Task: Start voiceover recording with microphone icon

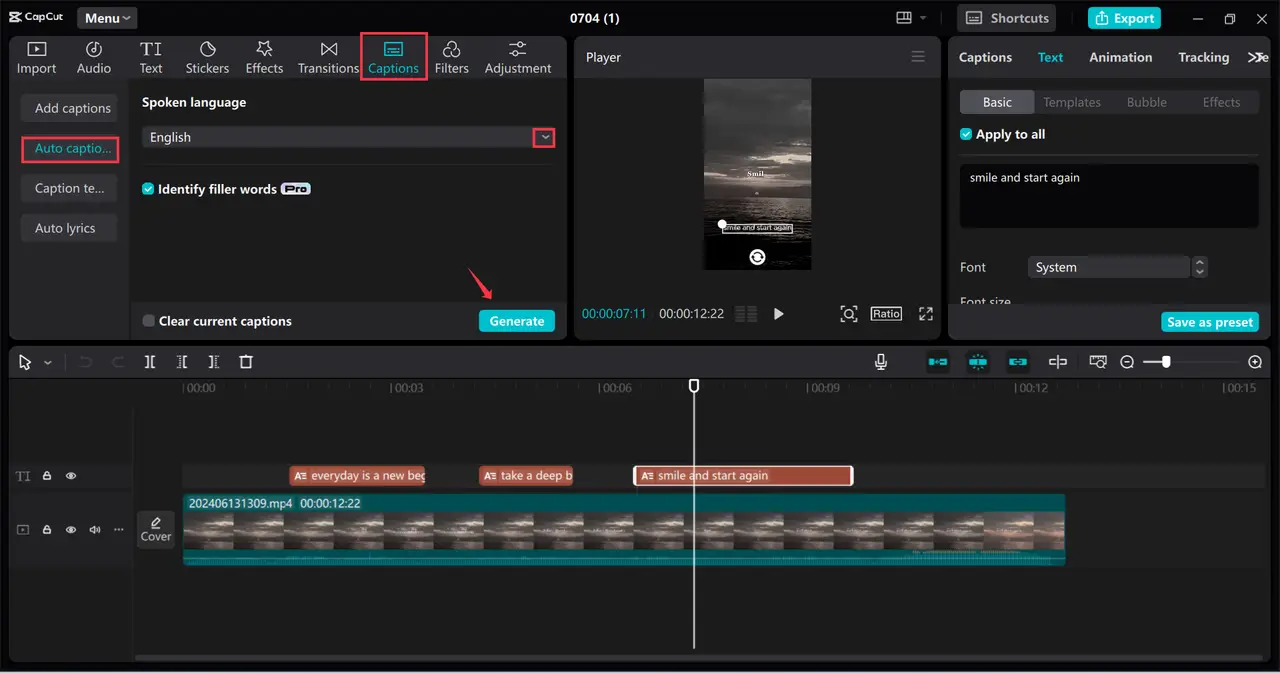Action: [881, 362]
